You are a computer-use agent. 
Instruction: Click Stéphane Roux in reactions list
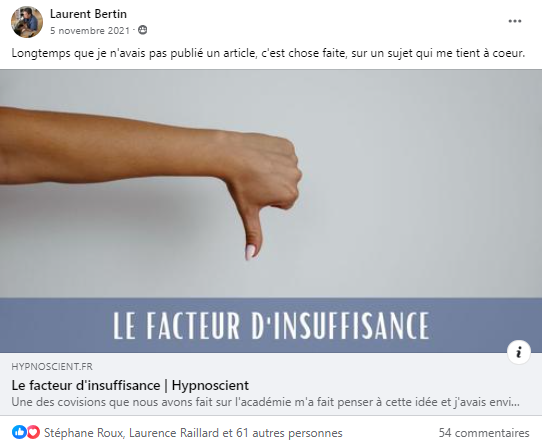(x=83, y=433)
